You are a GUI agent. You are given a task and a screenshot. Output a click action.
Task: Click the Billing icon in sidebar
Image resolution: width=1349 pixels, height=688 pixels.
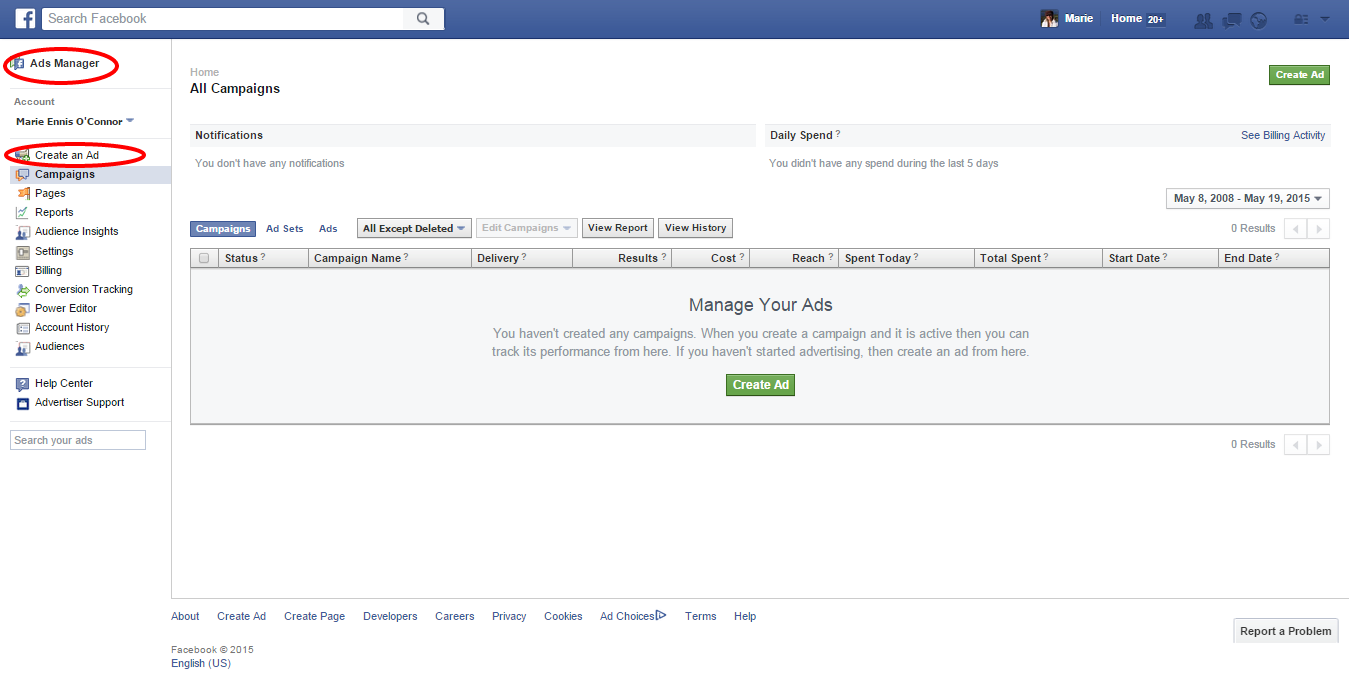pyautogui.click(x=23, y=270)
